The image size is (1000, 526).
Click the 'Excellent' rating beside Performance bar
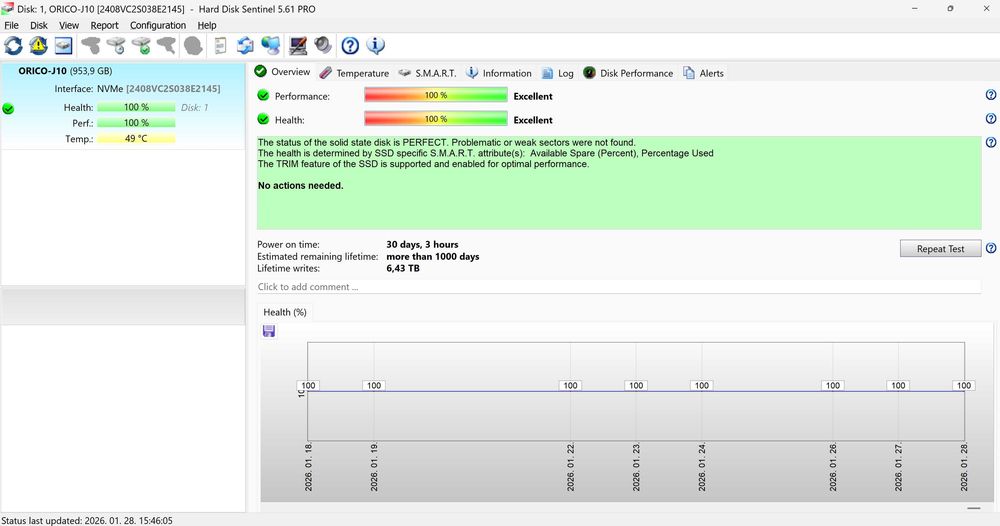(533, 96)
